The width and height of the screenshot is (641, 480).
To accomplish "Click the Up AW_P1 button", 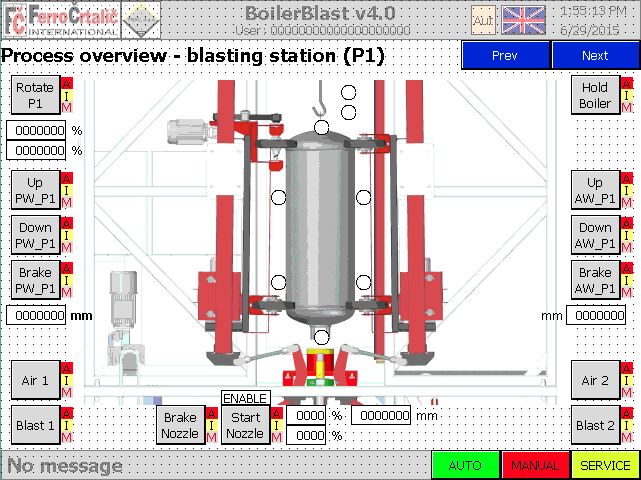I will (595, 190).
